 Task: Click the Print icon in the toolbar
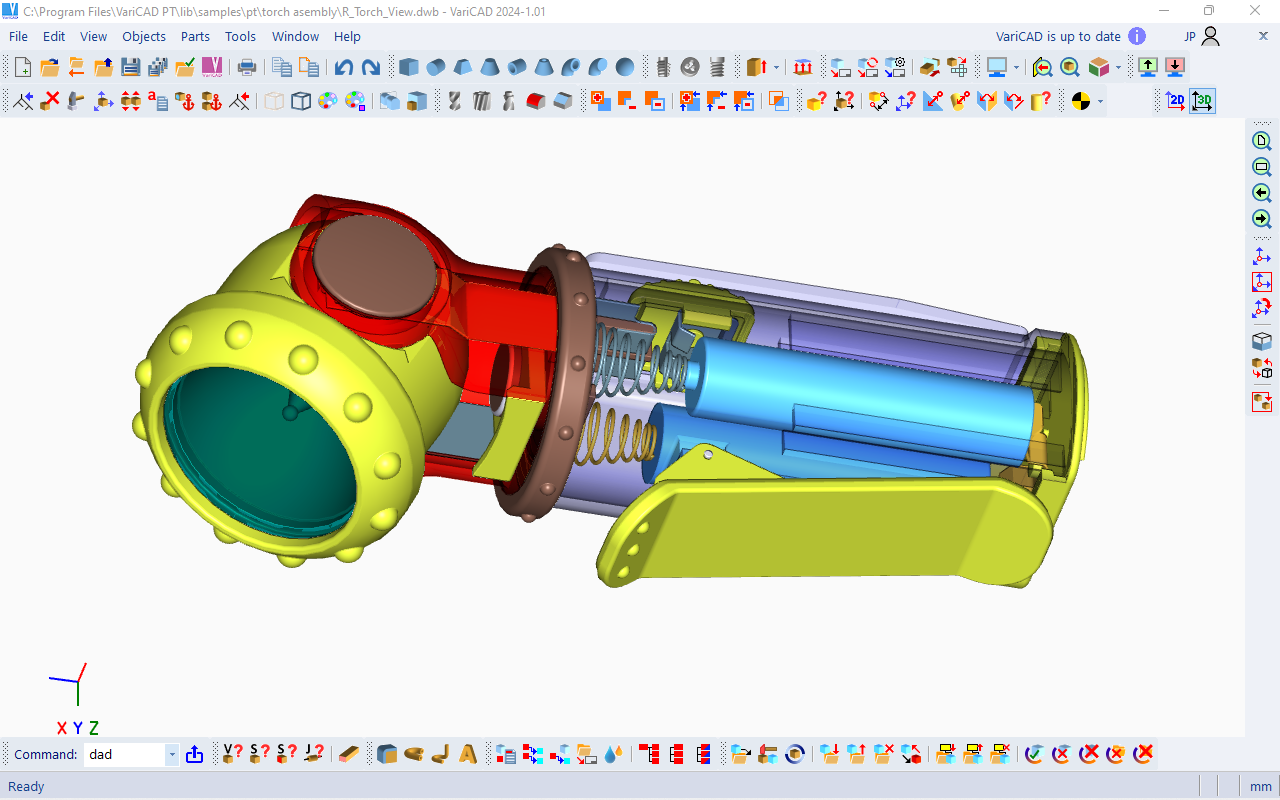(246, 67)
